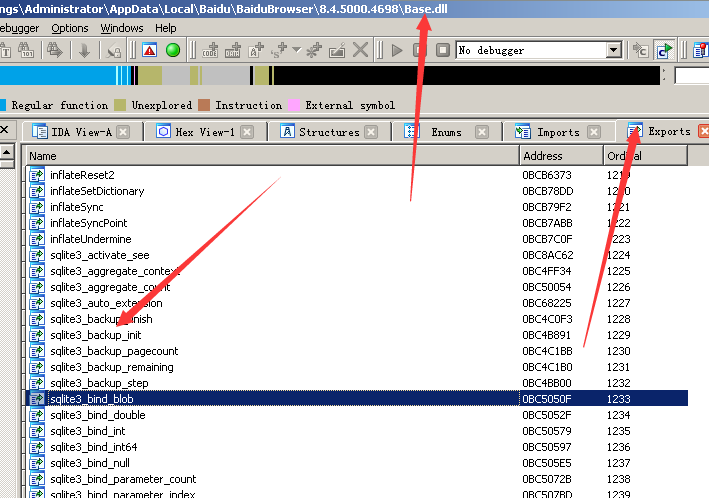The height and width of the screenshot is (498, 709).
Task: Click the binary search 101 binoculars icon
Action: click(25, 50)
